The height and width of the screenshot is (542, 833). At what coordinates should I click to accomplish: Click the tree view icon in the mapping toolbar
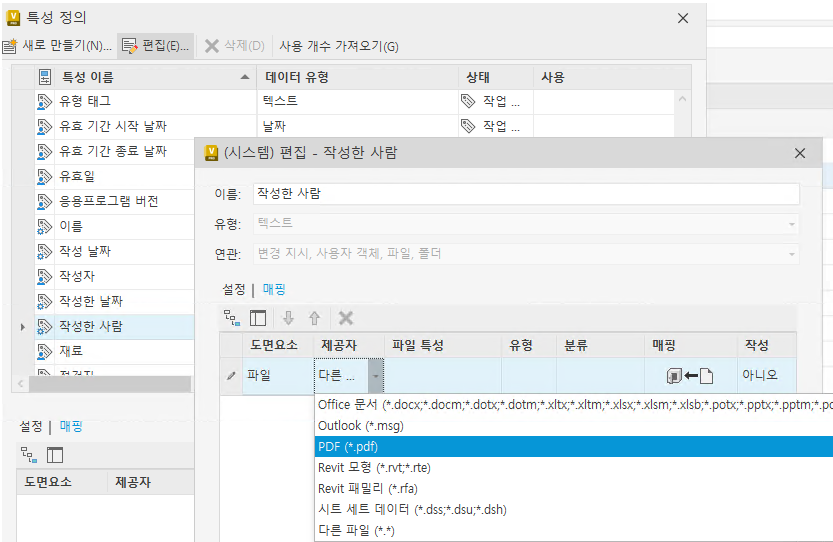pos(232,318)
